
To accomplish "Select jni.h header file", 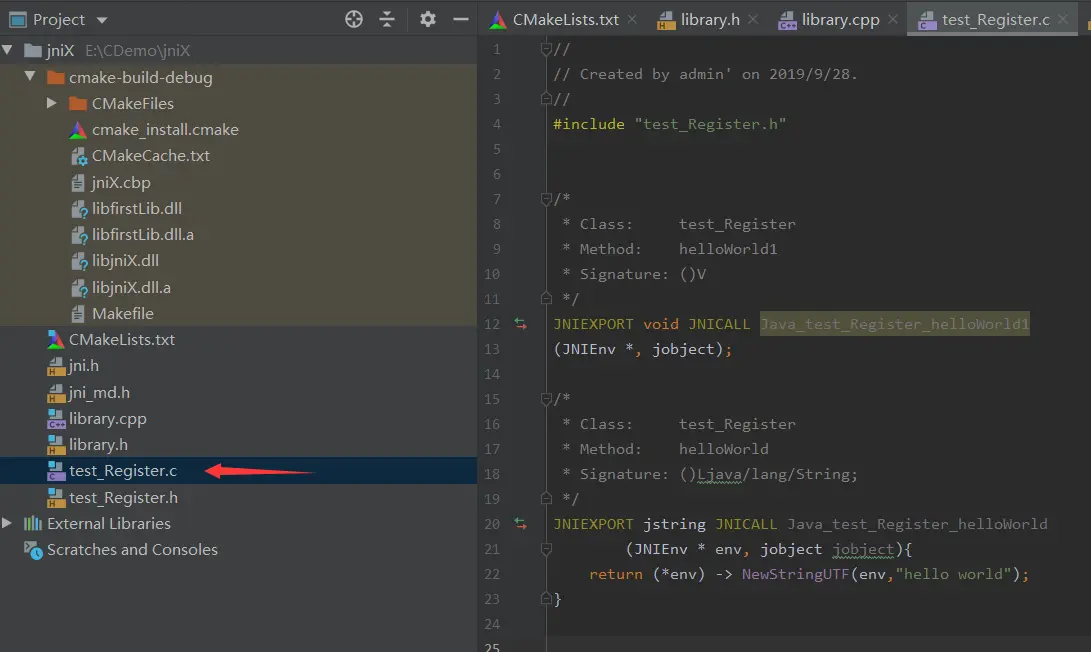I will pyautogui.click(x=83, y=365).
